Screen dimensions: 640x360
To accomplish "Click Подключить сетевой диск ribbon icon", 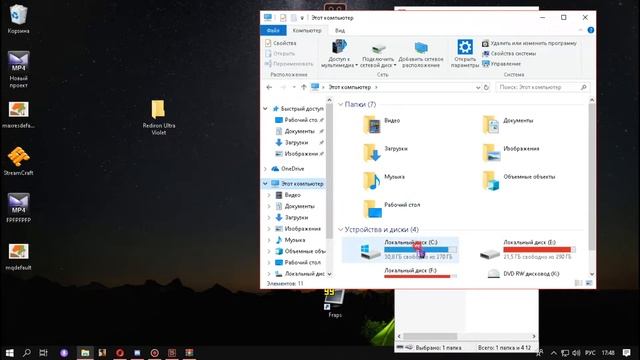I will coord(378,54).
